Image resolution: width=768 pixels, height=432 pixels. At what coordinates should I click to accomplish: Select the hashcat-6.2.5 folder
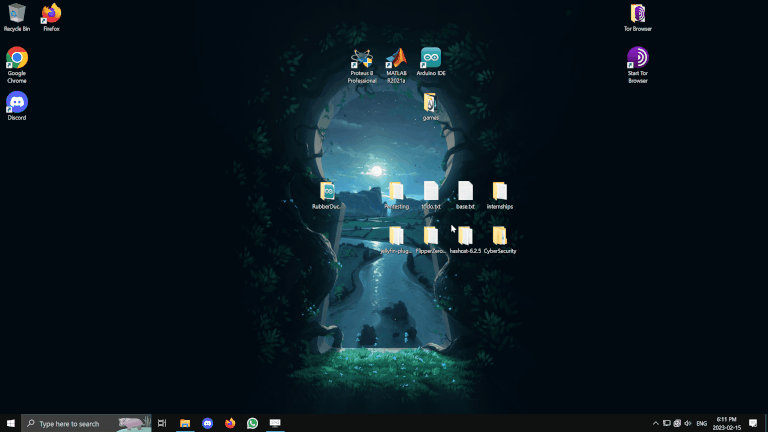(x=465, y=240)
